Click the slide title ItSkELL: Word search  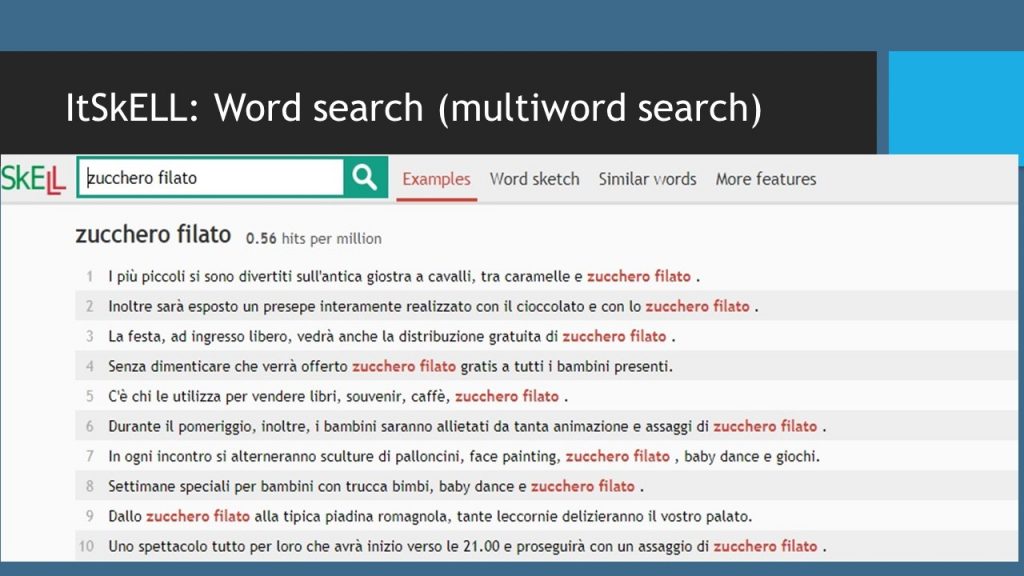click(x=413, y=107)
